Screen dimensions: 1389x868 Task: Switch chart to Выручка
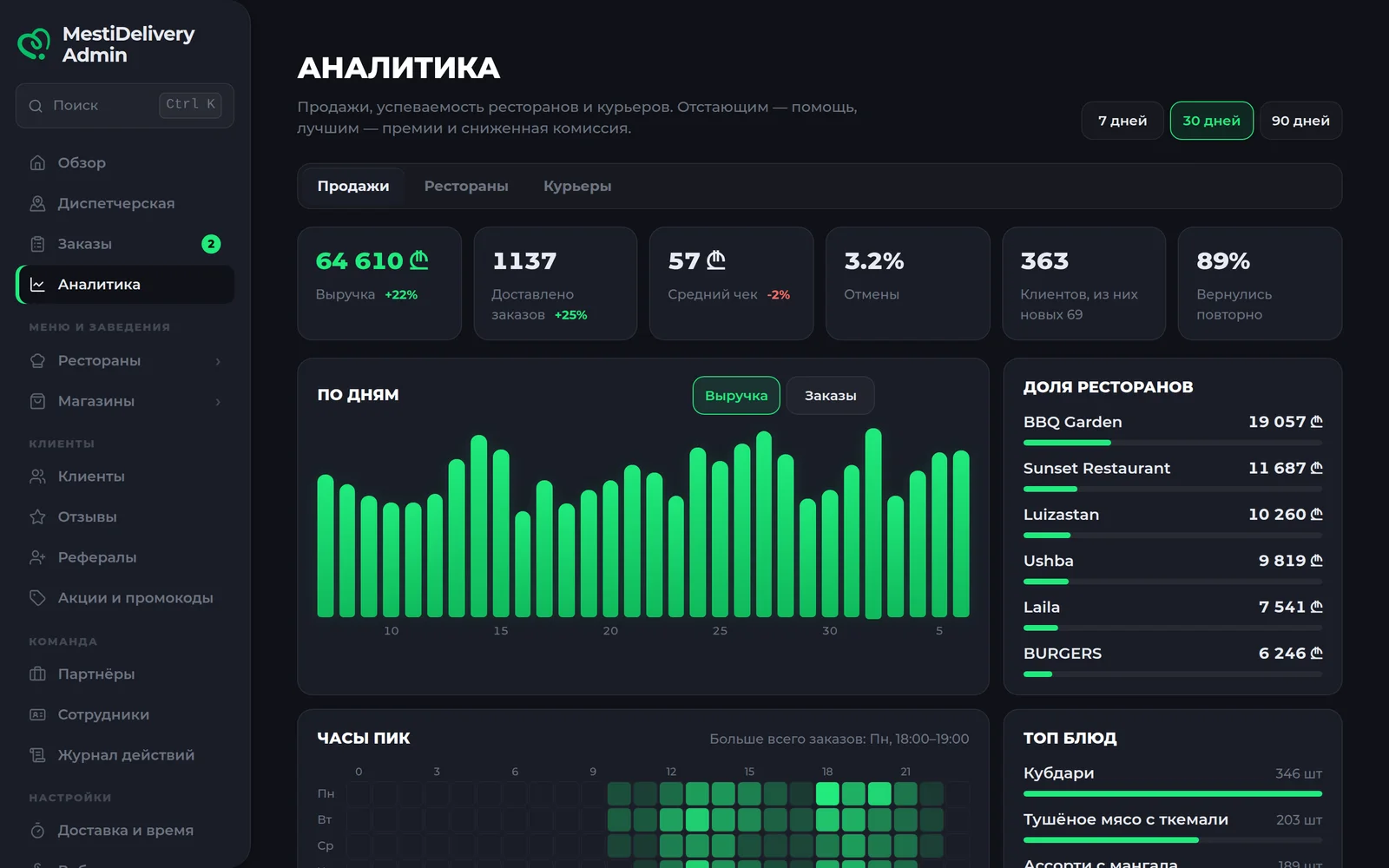click(736, 396)
